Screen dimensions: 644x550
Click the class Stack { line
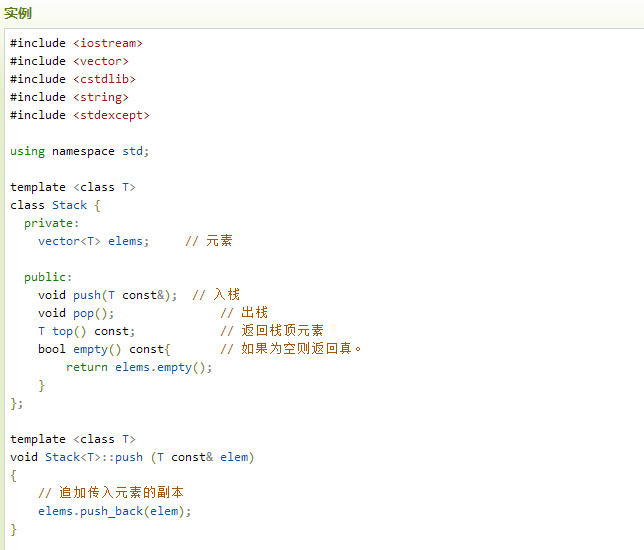point(55,205)
